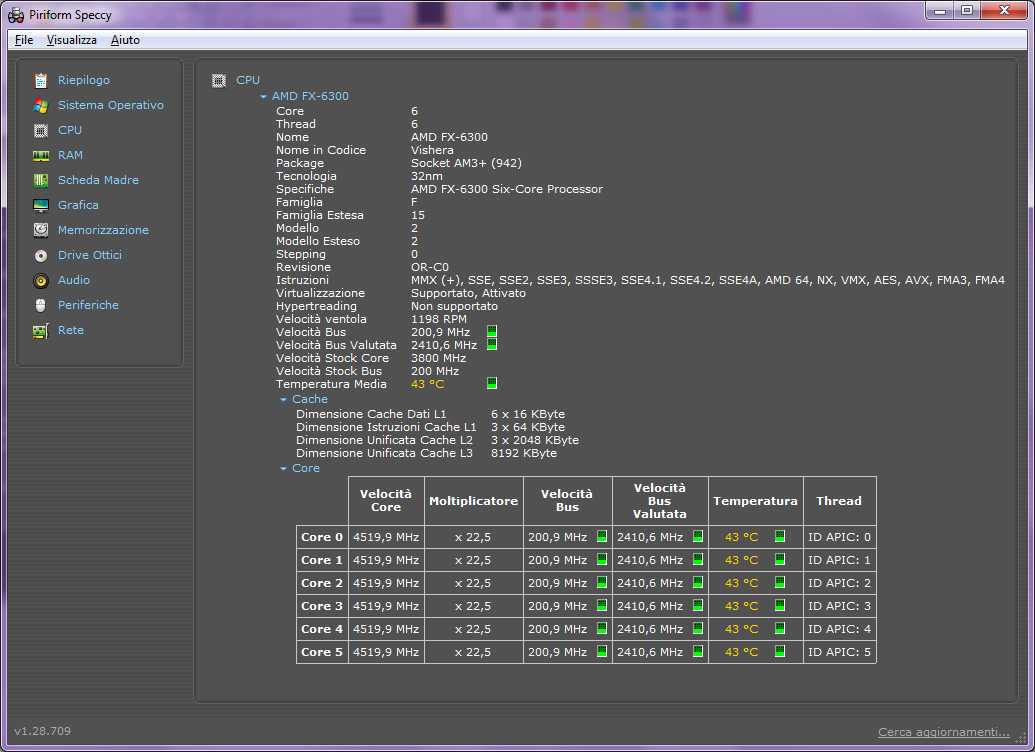Open the Grafica section

pyautogui.click(x=78, y=205)
